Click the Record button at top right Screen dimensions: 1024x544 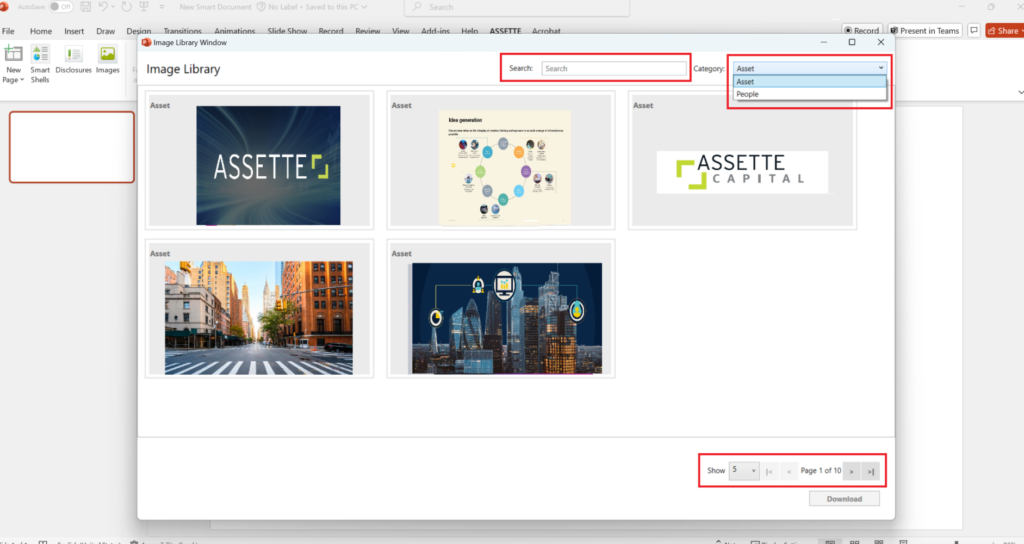[862, 30]
